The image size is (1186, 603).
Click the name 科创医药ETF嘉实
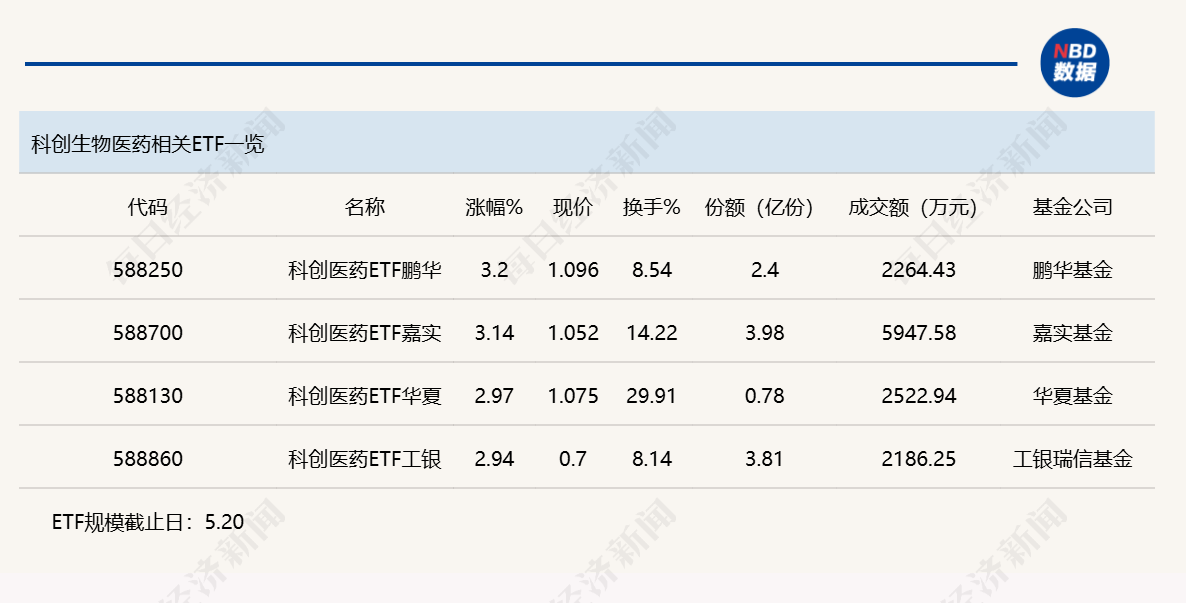coord(365,333)
